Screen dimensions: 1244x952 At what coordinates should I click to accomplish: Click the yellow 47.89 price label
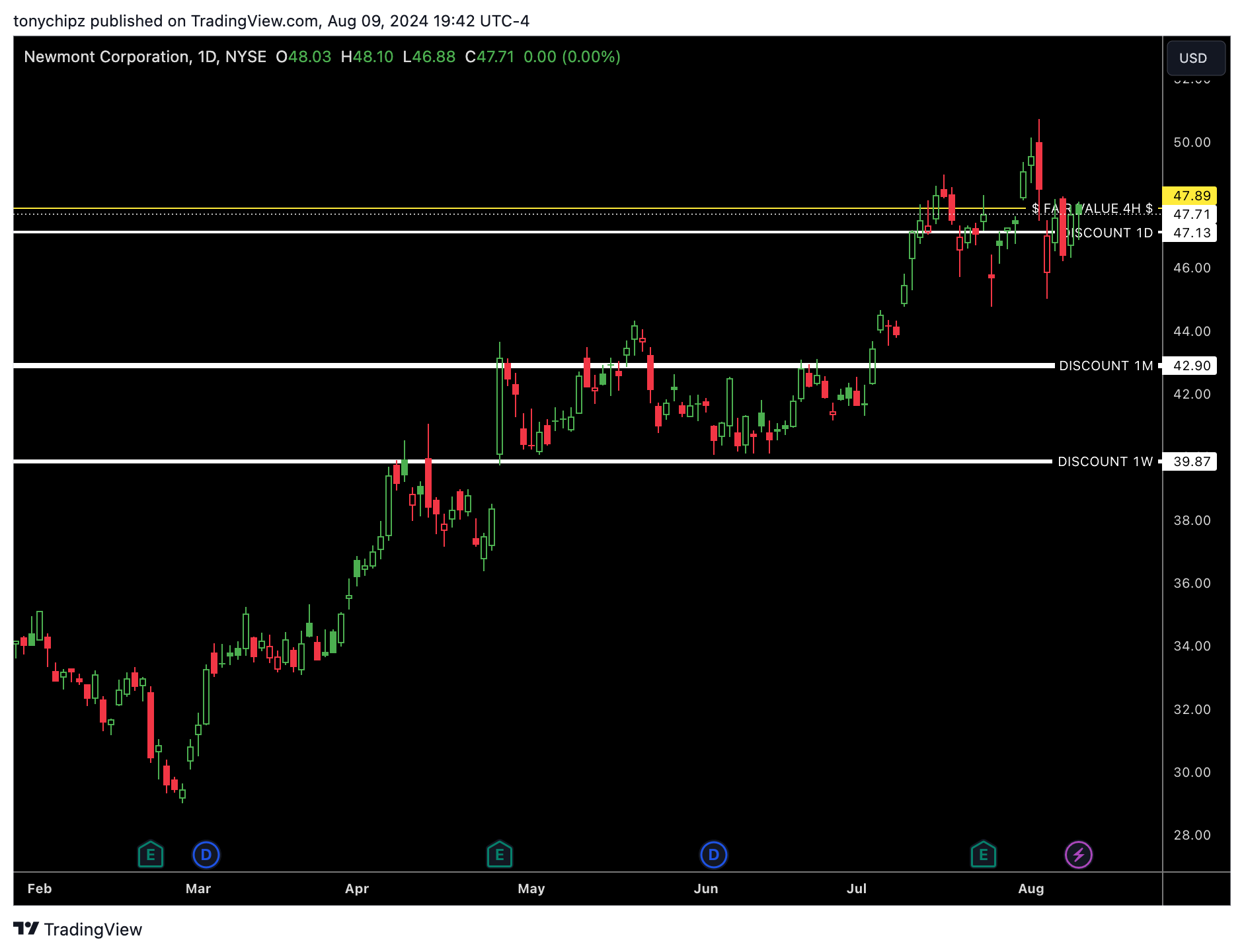point(1190,196)
